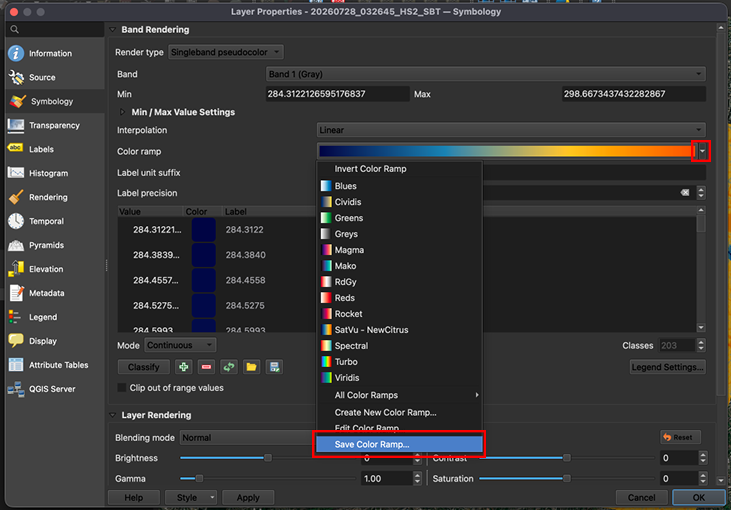Open the Metadata section icon

pos(16,293)
